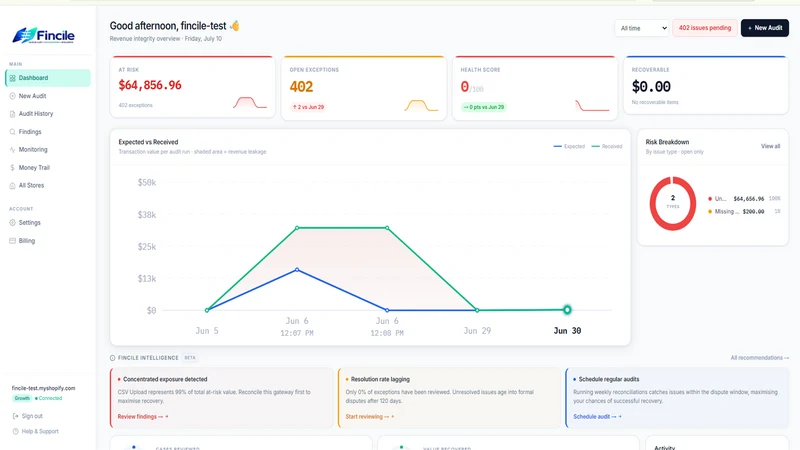
Task: Click the Help & Support icon
Action: point(15,431)
